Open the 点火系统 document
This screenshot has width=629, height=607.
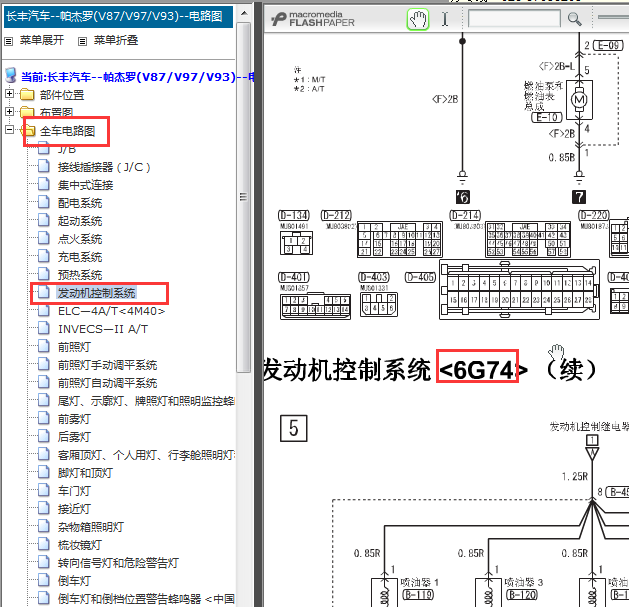tap(80, 239)
